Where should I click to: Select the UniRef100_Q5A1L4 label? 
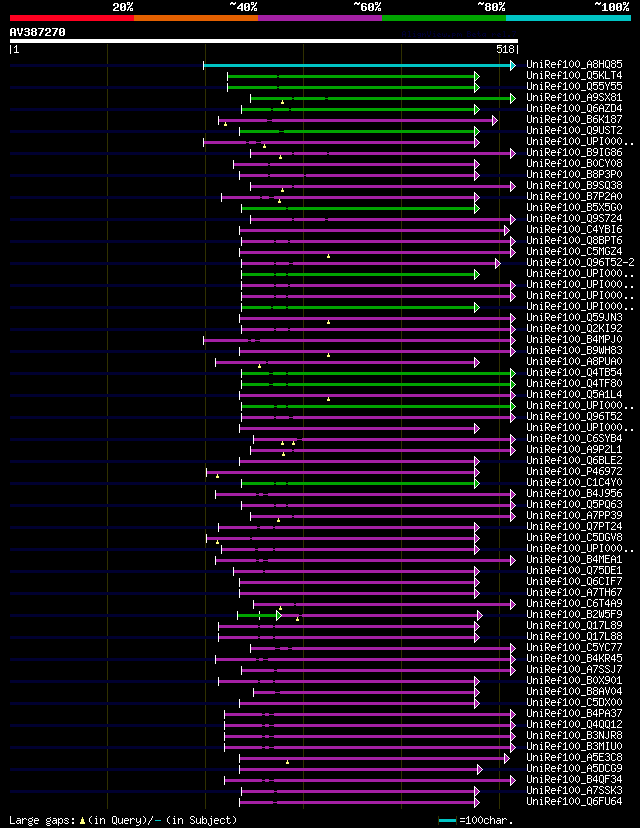(x=575, y=394)
